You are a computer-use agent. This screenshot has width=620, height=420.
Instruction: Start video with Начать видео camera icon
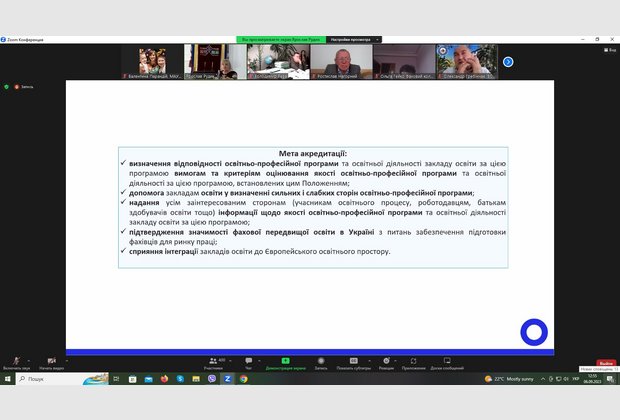pos(52,361)
